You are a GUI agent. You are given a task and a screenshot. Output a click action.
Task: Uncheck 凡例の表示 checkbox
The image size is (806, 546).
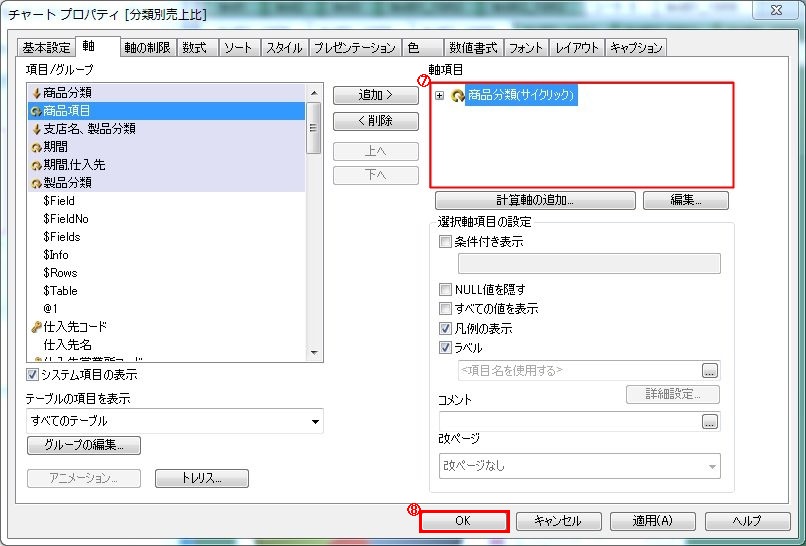(x=445, y=329)
